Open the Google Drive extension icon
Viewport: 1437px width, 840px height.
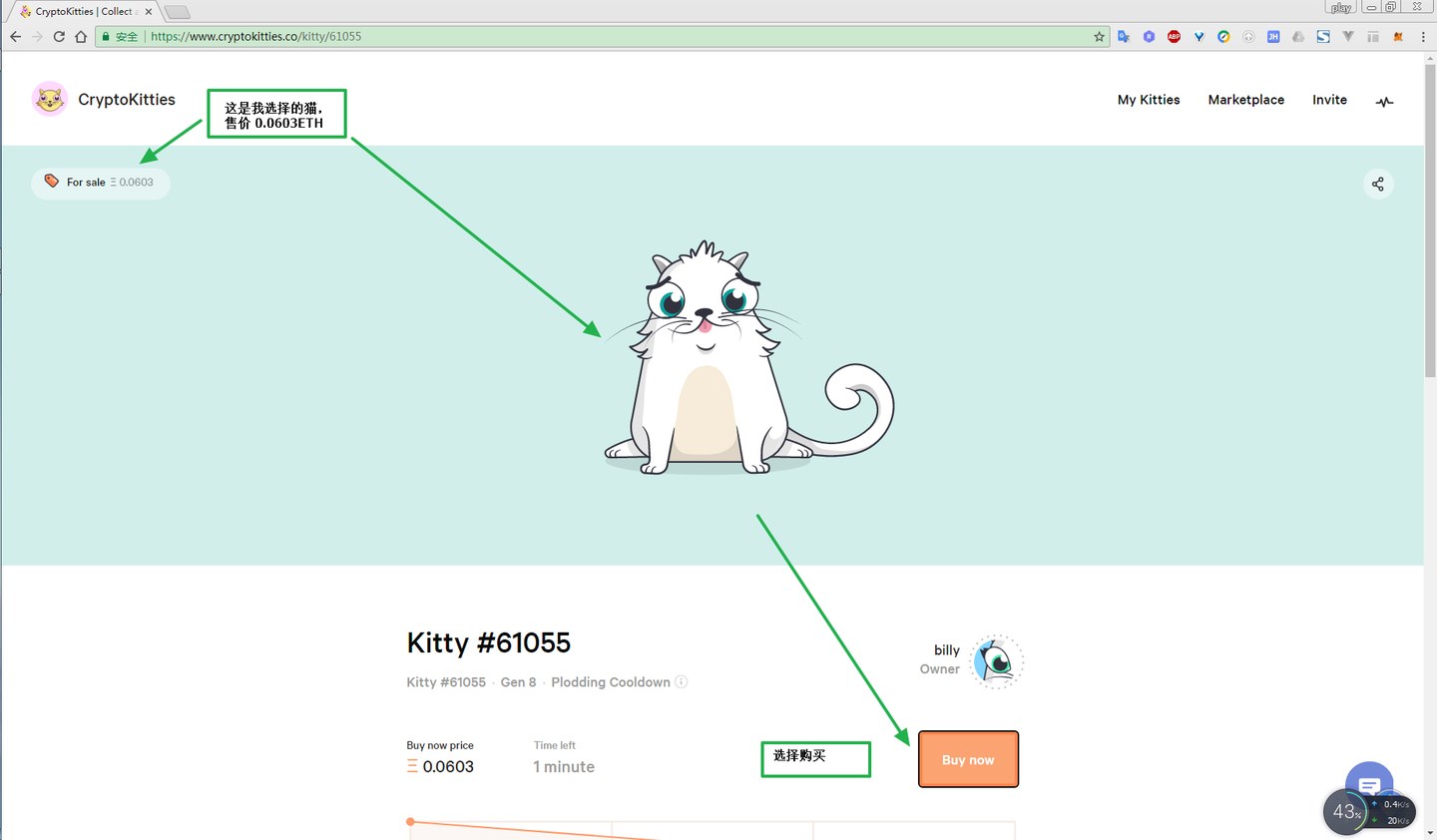[x=1298, y=37]
